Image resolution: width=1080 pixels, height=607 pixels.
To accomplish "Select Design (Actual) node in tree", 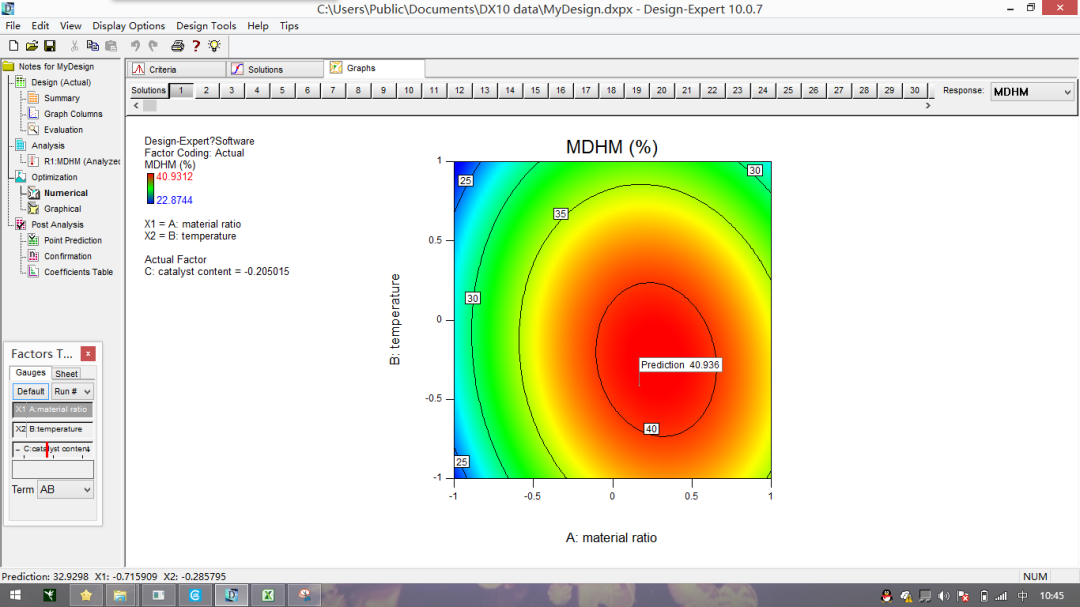I will 61,83.
